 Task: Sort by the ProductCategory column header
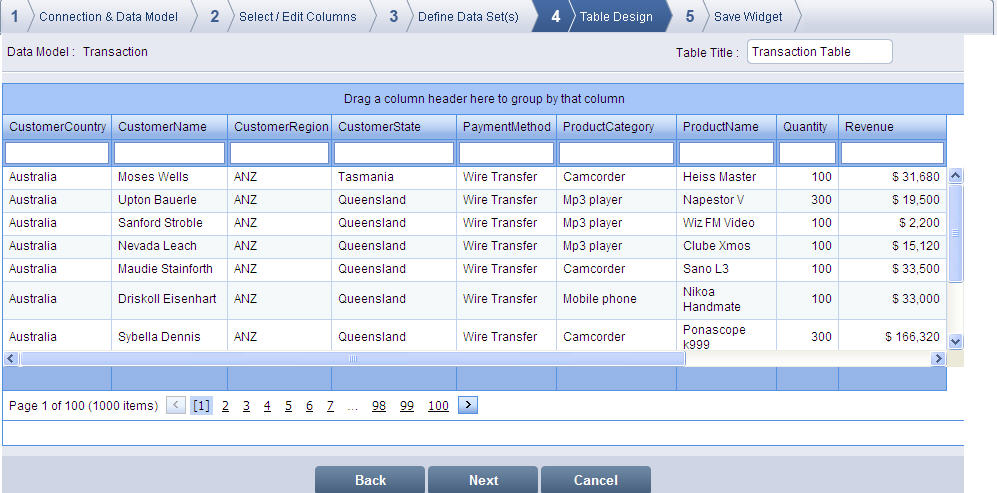(x=608, y=127)
